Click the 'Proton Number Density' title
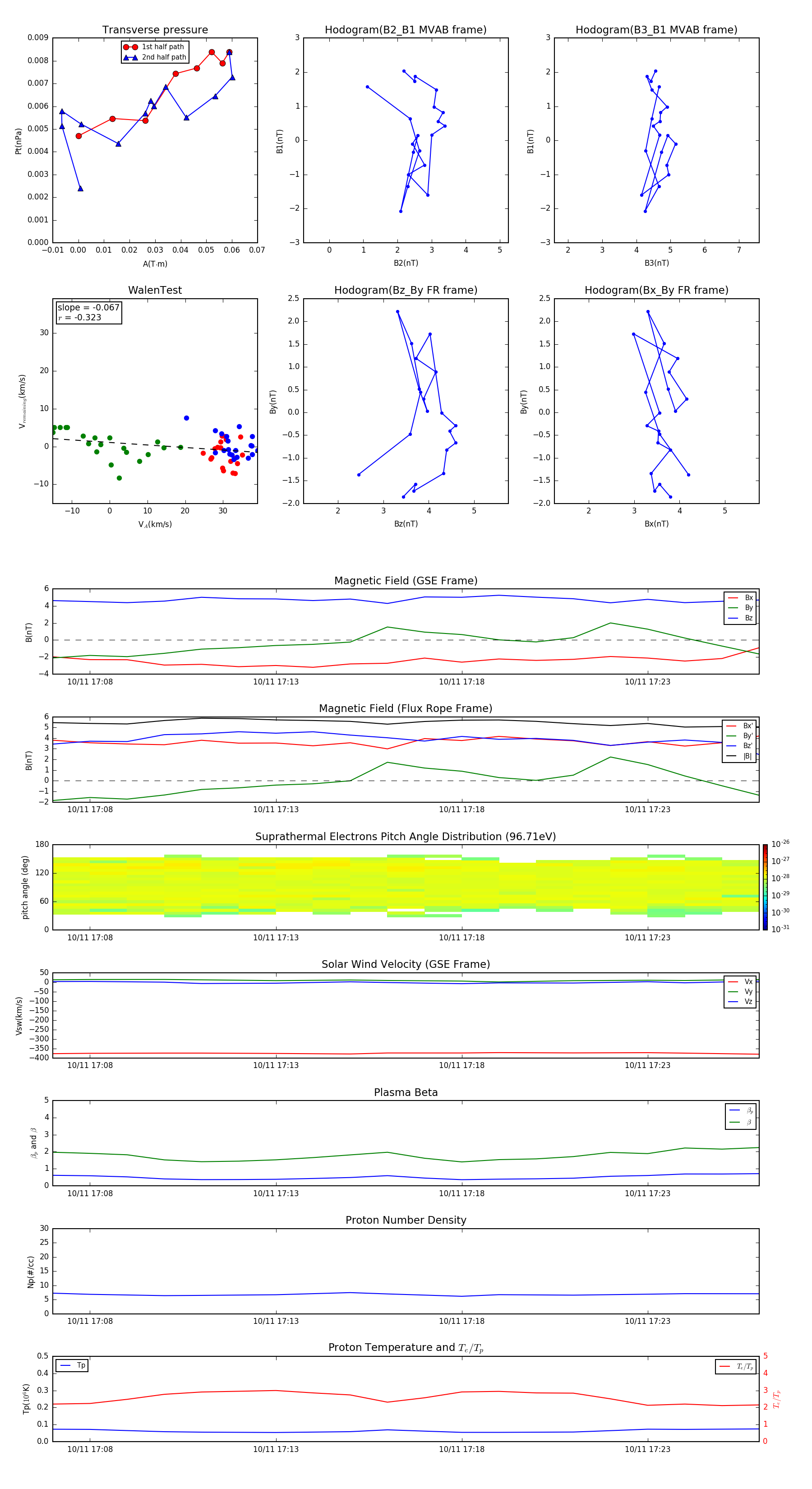The height and width of the screenshot is (1489, 812). [x=406, y=1220]
